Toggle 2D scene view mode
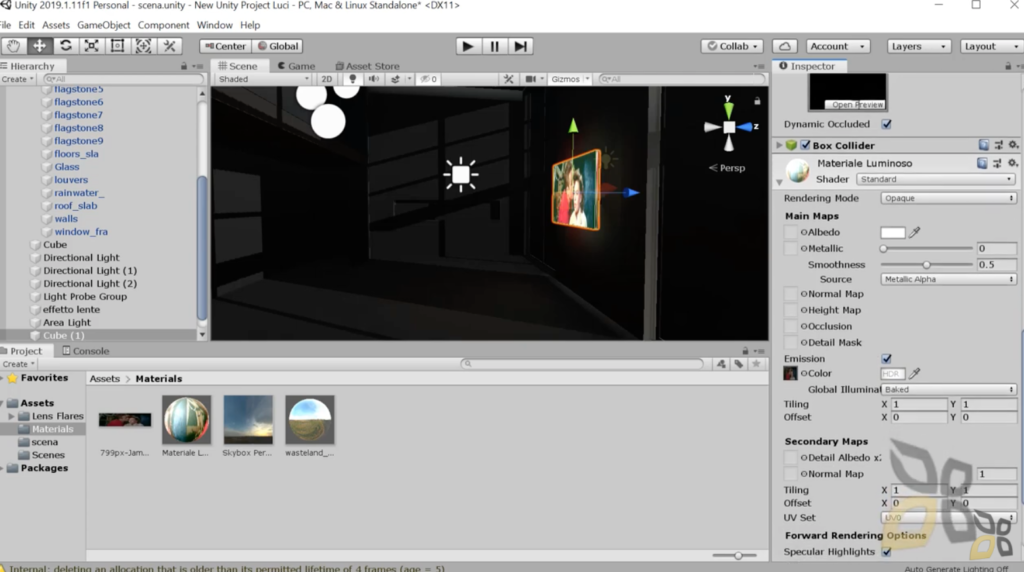 point(327,79)
